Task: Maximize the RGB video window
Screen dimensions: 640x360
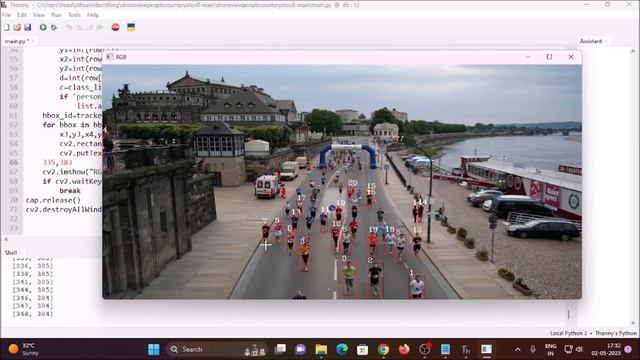Action: pos(549,57)
